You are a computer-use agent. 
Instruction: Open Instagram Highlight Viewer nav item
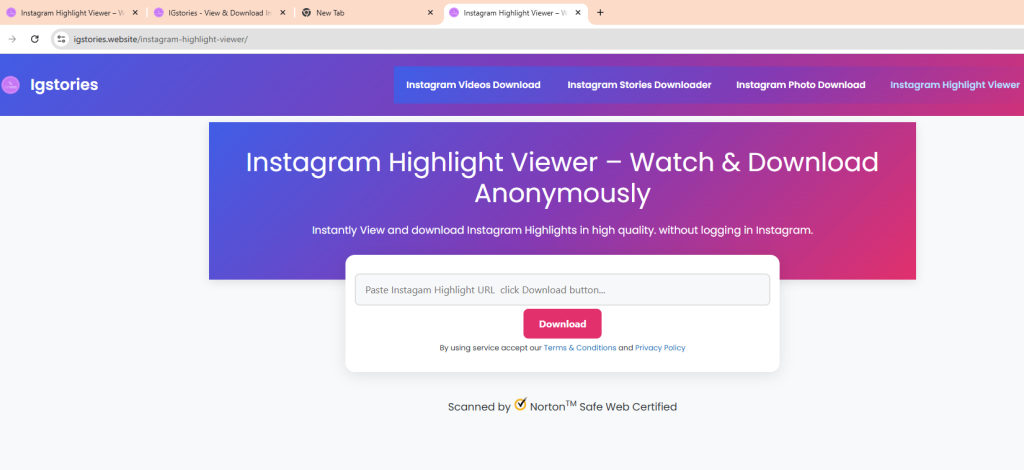point(954,85)
